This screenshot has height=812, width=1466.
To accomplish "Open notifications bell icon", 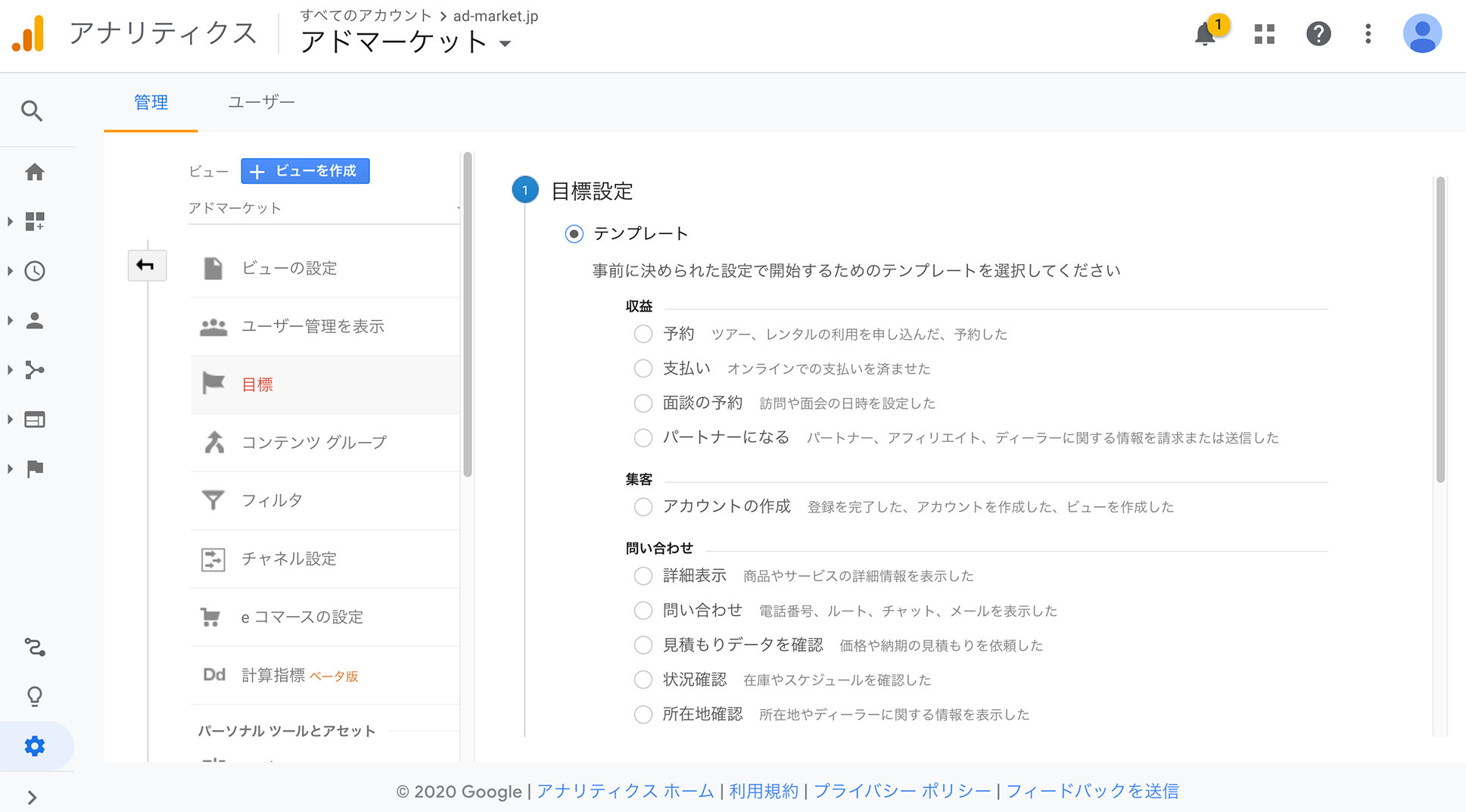I will pyautogui.click(x=1205, y=34).
